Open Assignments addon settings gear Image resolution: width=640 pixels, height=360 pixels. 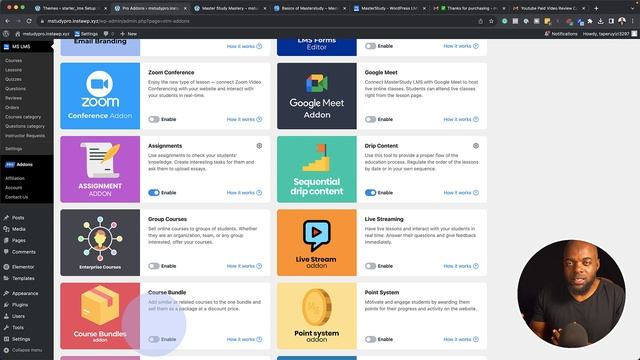pos(259,146)
